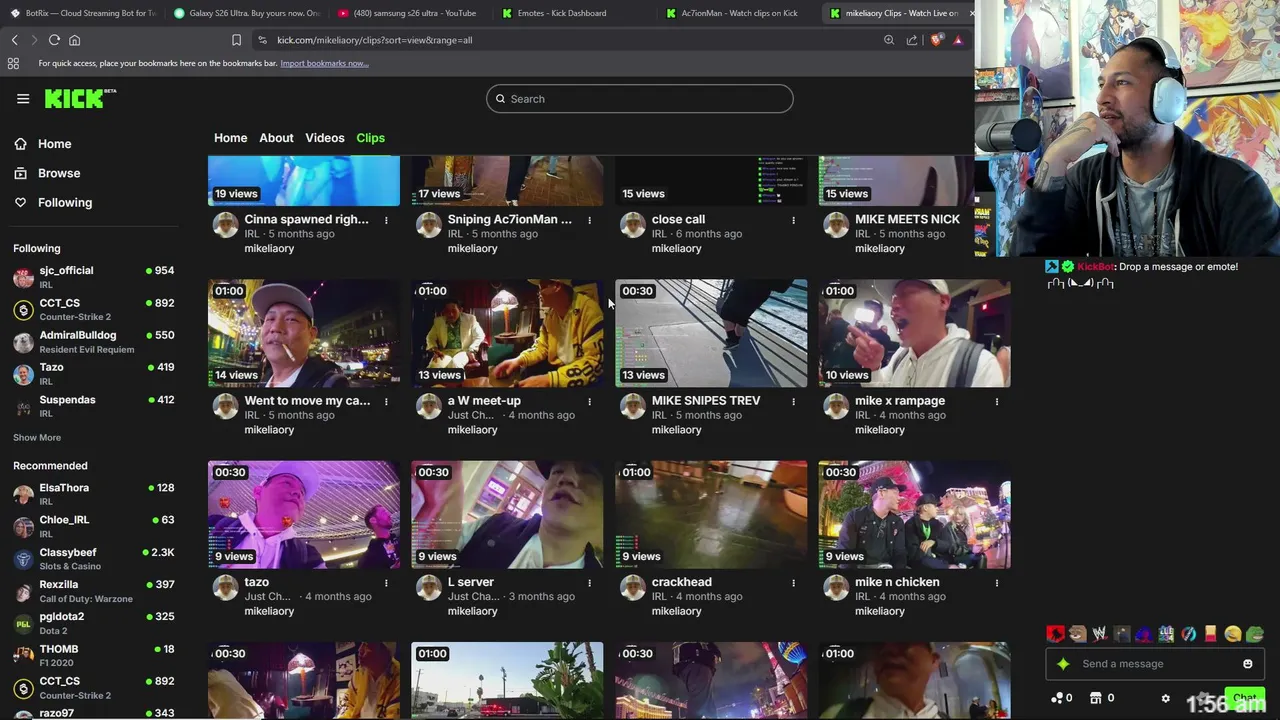1280x720 pixels.
Task: Click the Chat send button
Action: tap(1245, 698)
